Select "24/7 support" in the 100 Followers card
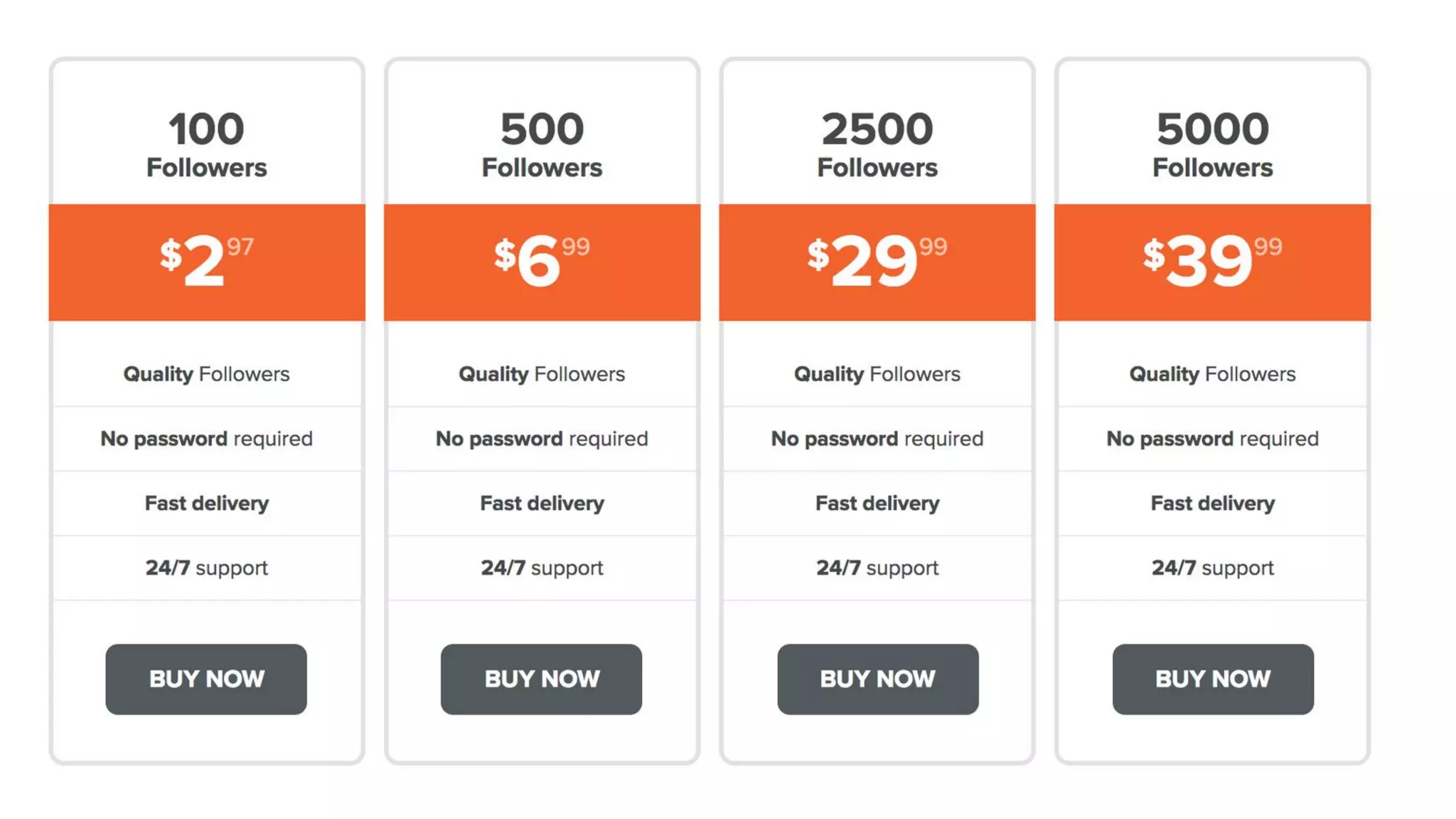 (x=207, y=568)
